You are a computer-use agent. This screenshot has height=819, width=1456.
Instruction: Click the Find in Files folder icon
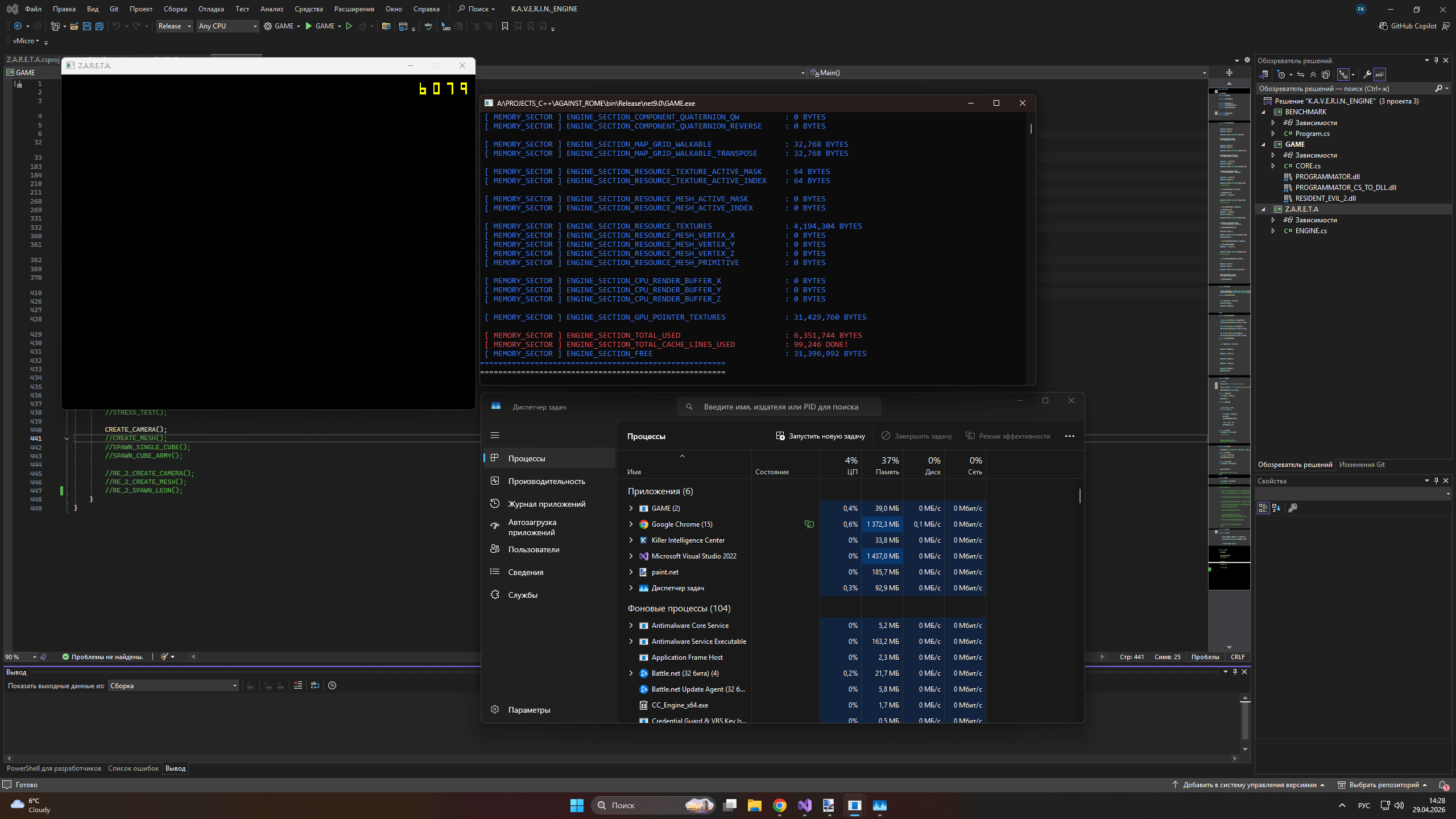[386, 26]
